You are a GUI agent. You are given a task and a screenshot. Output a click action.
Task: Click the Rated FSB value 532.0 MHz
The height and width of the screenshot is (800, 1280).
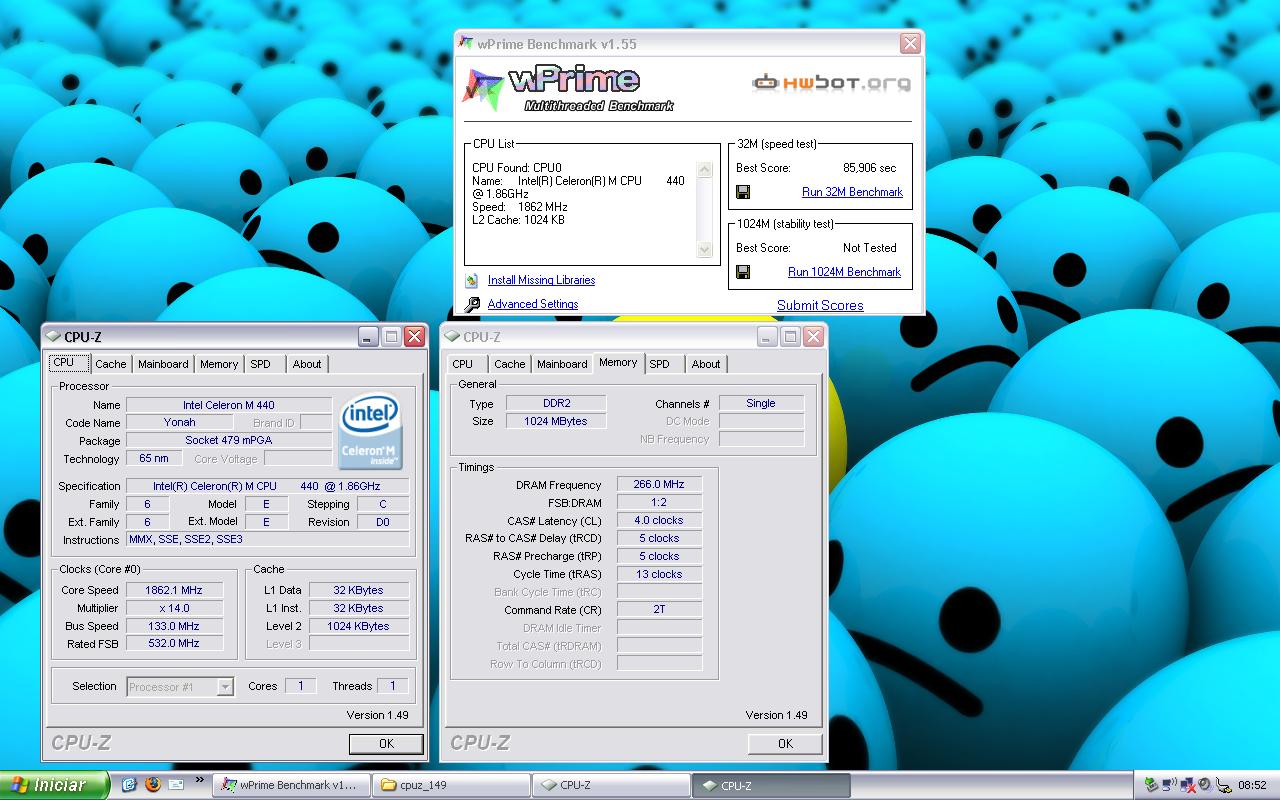coord(174,644)
